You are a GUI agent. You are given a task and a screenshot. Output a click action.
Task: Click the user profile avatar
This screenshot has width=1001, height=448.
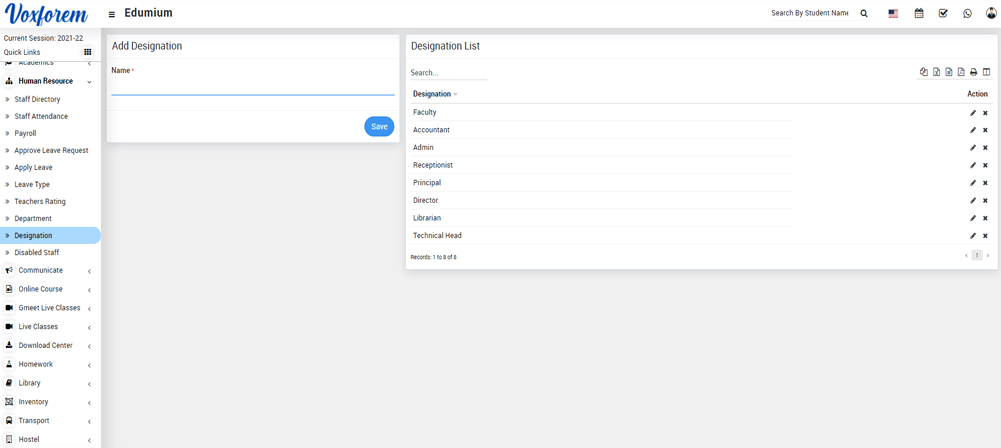click(991, 13)
